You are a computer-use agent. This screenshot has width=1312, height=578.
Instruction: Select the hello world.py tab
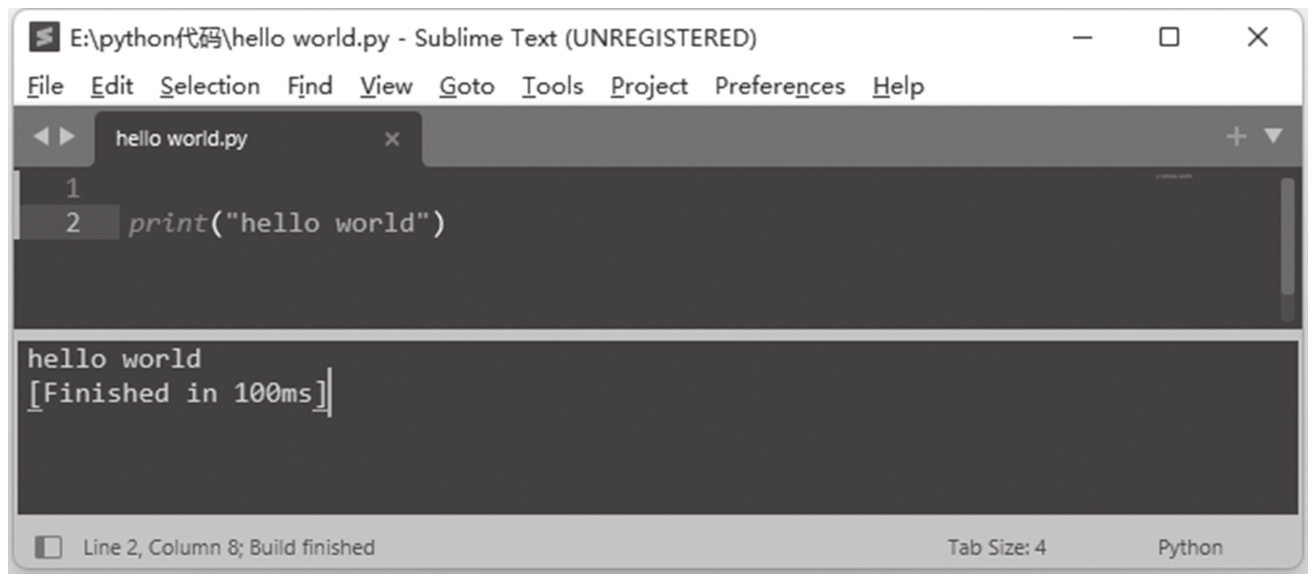181,139
